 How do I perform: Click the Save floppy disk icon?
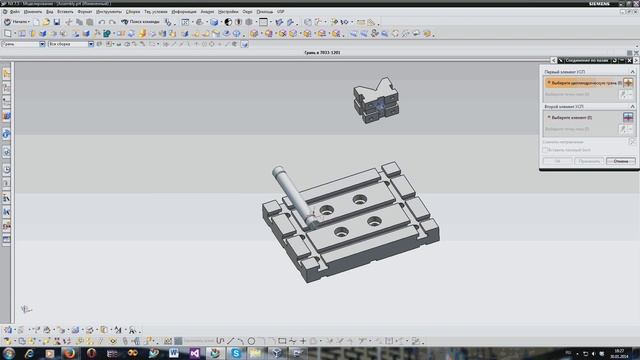(57, 22)
